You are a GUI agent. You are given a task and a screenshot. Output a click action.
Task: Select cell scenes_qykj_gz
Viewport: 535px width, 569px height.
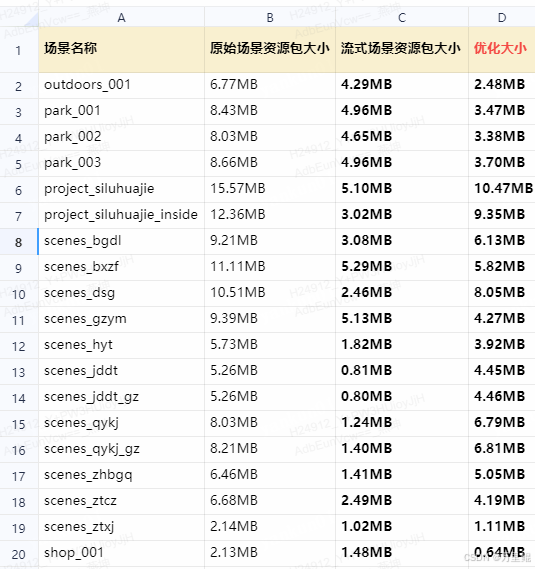point(121,450)
